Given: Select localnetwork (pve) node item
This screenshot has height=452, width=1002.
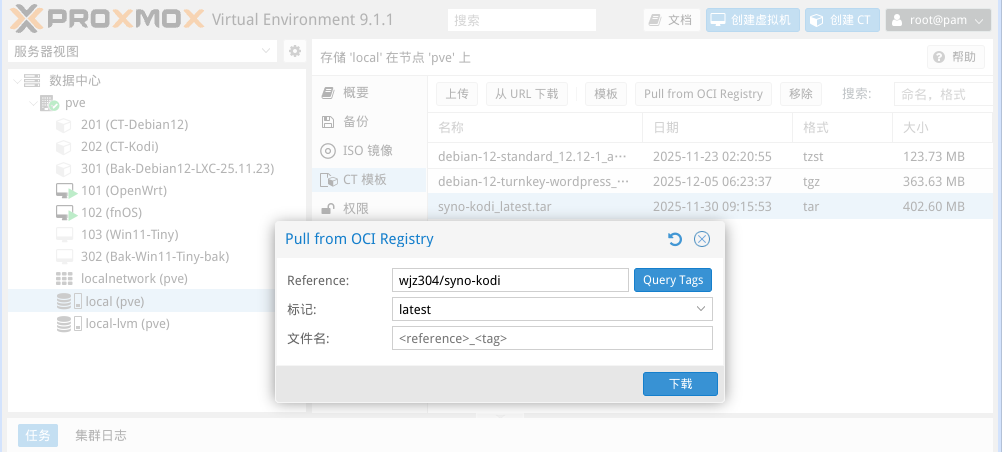Looking at the screenshot, I should click(x=134, y=278).
